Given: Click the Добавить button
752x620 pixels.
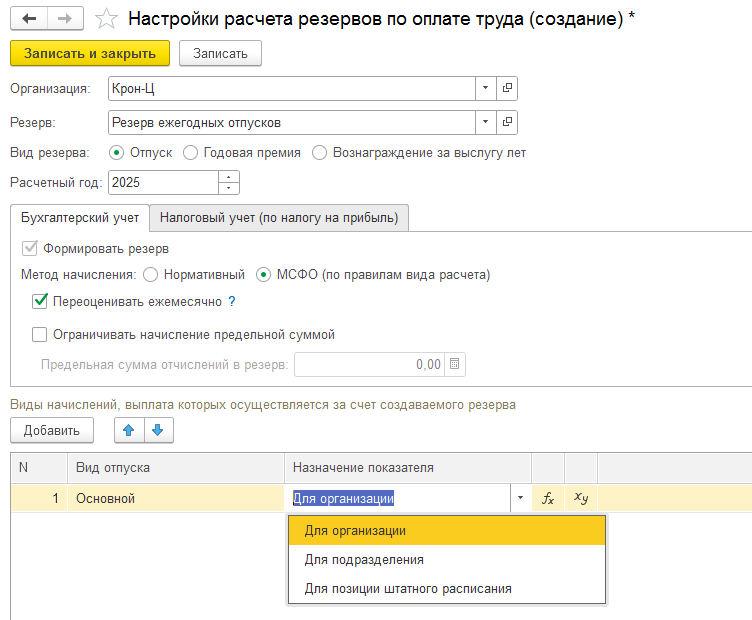Looking at the screenshot, I should click(52, 431).
